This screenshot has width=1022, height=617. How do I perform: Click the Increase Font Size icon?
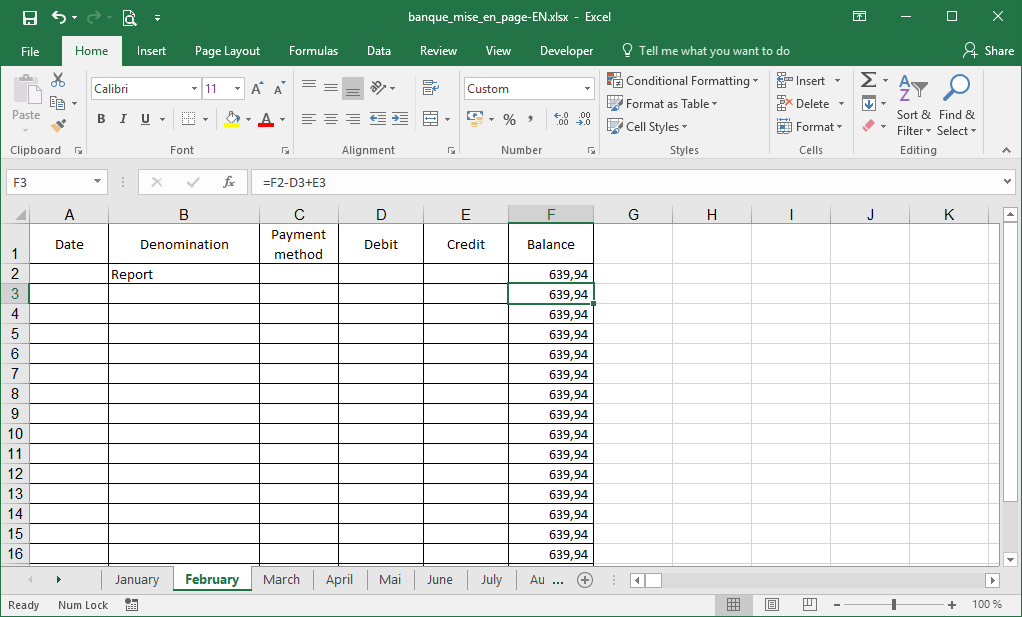(x=258, y=89)
